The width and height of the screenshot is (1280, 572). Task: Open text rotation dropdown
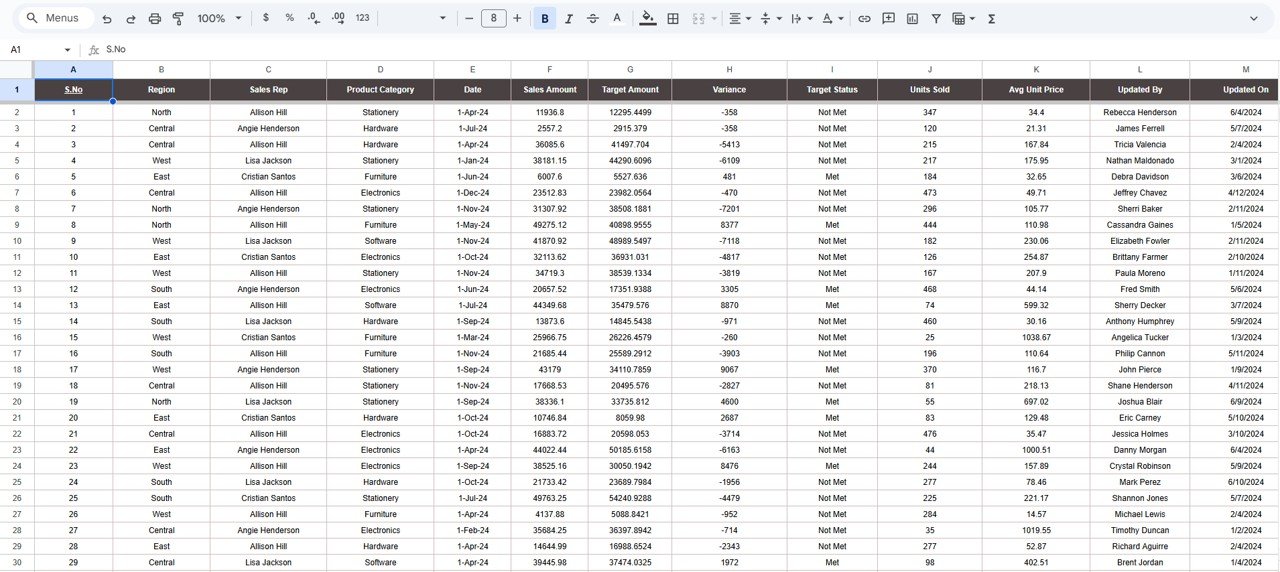832,18
